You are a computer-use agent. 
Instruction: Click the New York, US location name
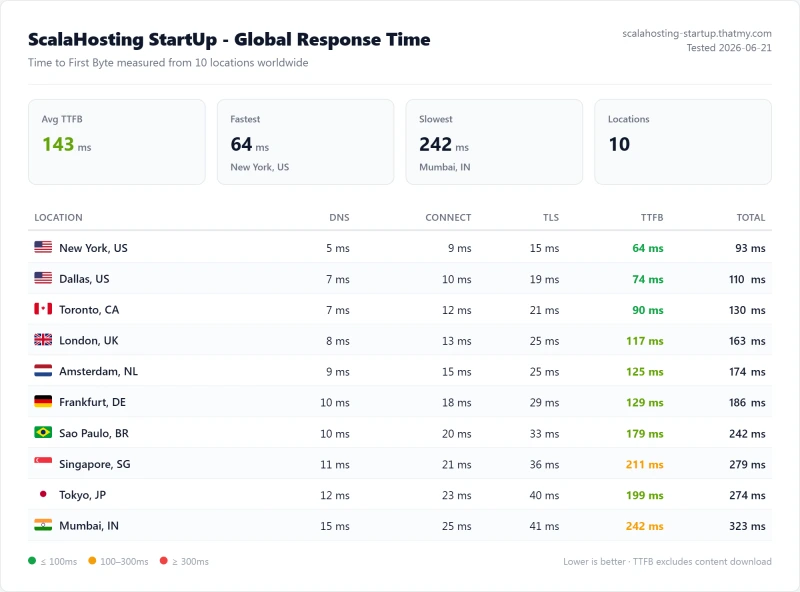click(x=93, y=248)
